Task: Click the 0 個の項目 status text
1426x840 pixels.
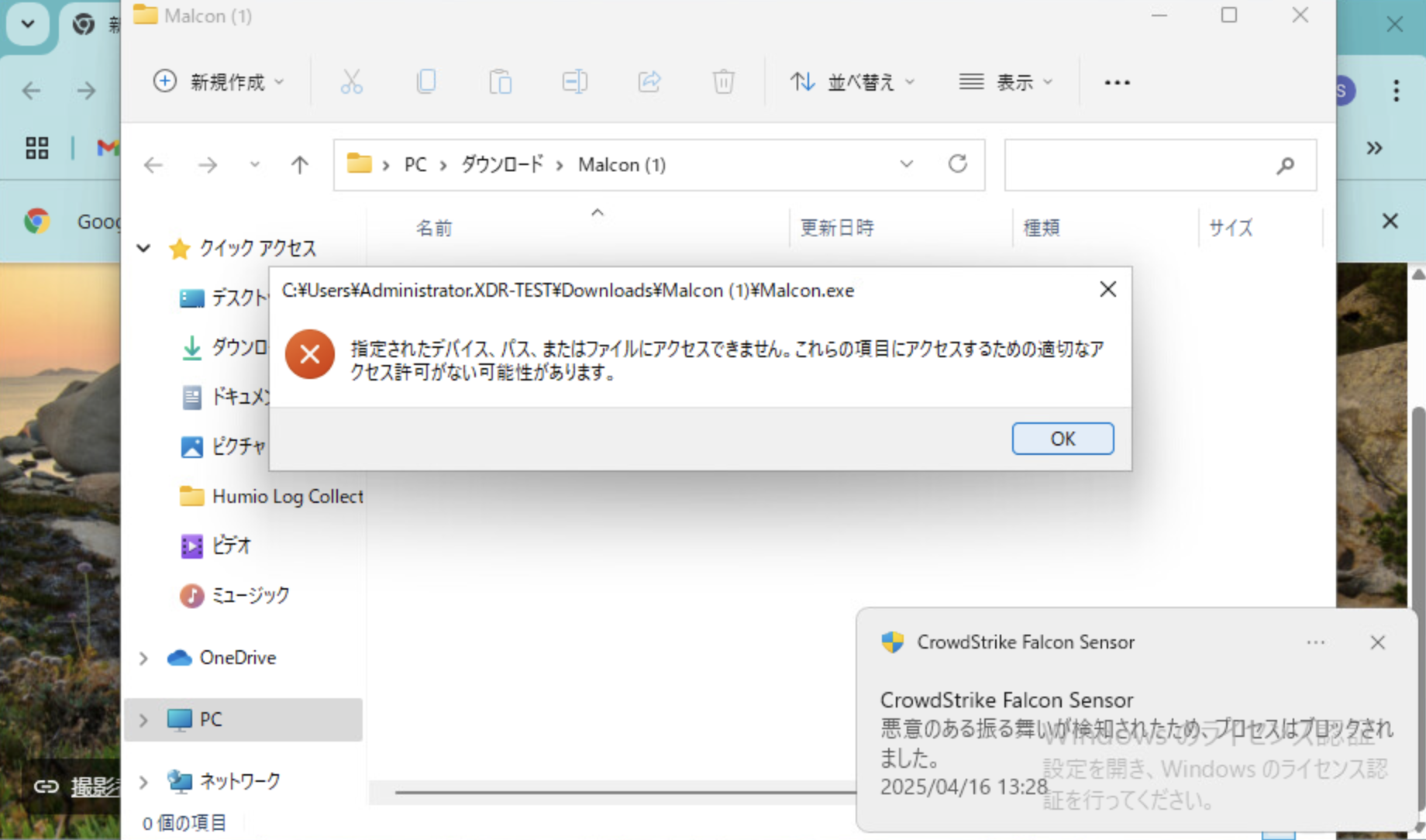Action: pos(184,823)
